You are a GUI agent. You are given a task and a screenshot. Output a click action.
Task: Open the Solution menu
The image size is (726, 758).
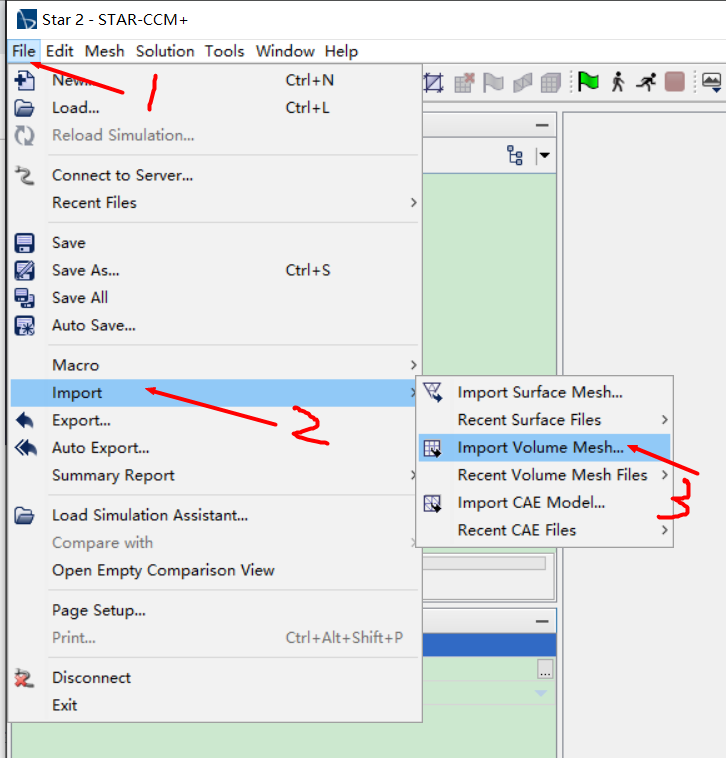(165, 51)
